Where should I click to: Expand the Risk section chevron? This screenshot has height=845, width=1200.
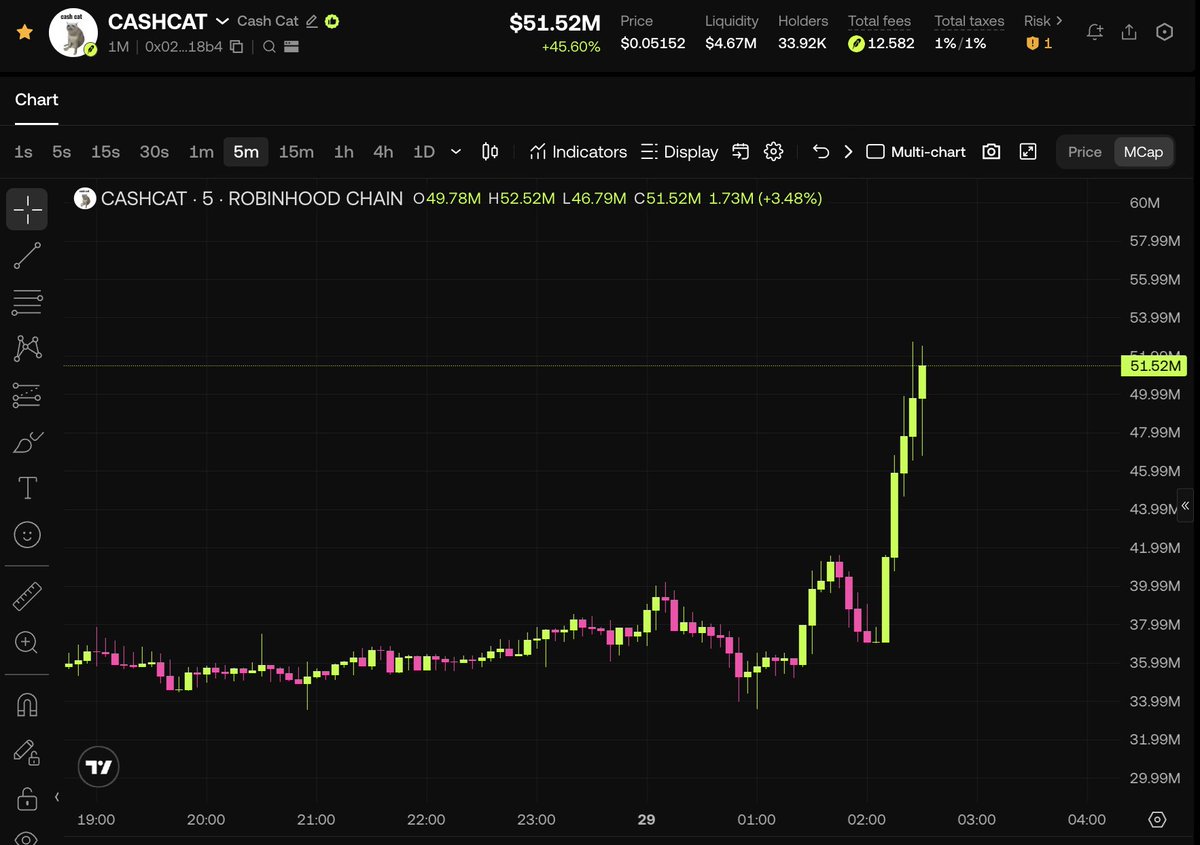1059,21
